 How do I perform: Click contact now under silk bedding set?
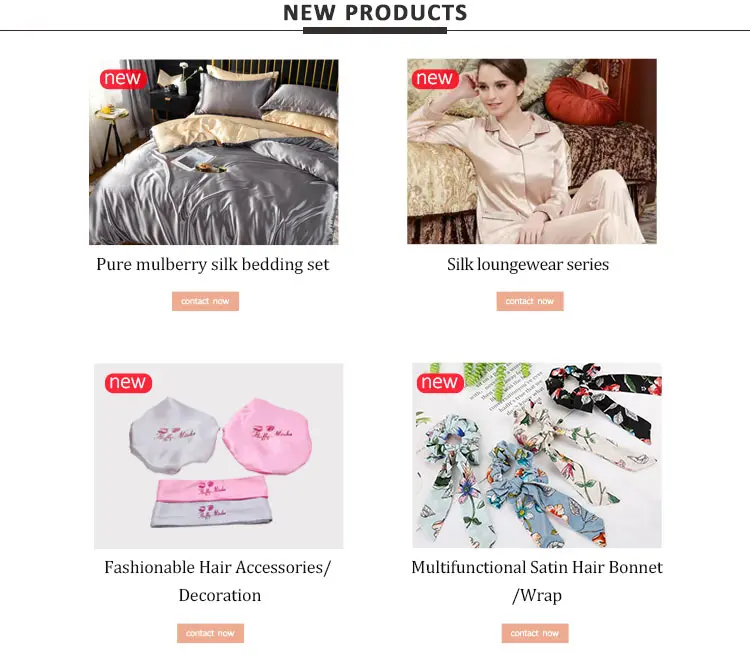(x=205, y=301)
